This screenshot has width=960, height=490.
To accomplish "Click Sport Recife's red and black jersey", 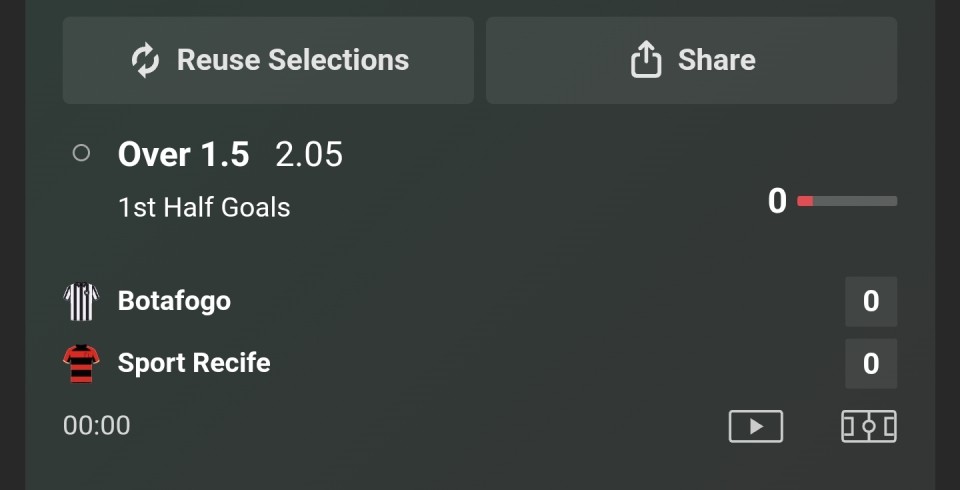I will [81, 363].
